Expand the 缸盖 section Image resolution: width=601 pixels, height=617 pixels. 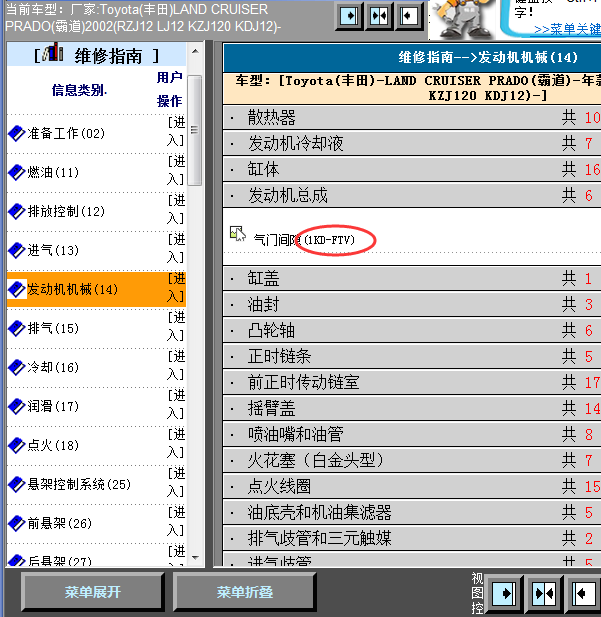[412, 278]
